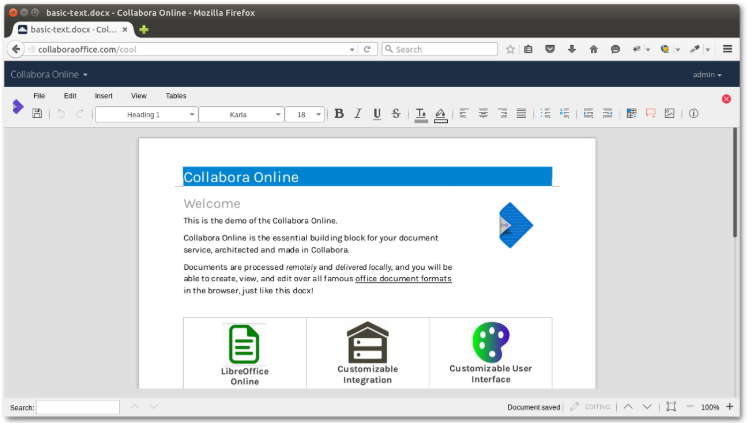
Task: Open the URL bar history dropdown
Action: coord(352,50)
